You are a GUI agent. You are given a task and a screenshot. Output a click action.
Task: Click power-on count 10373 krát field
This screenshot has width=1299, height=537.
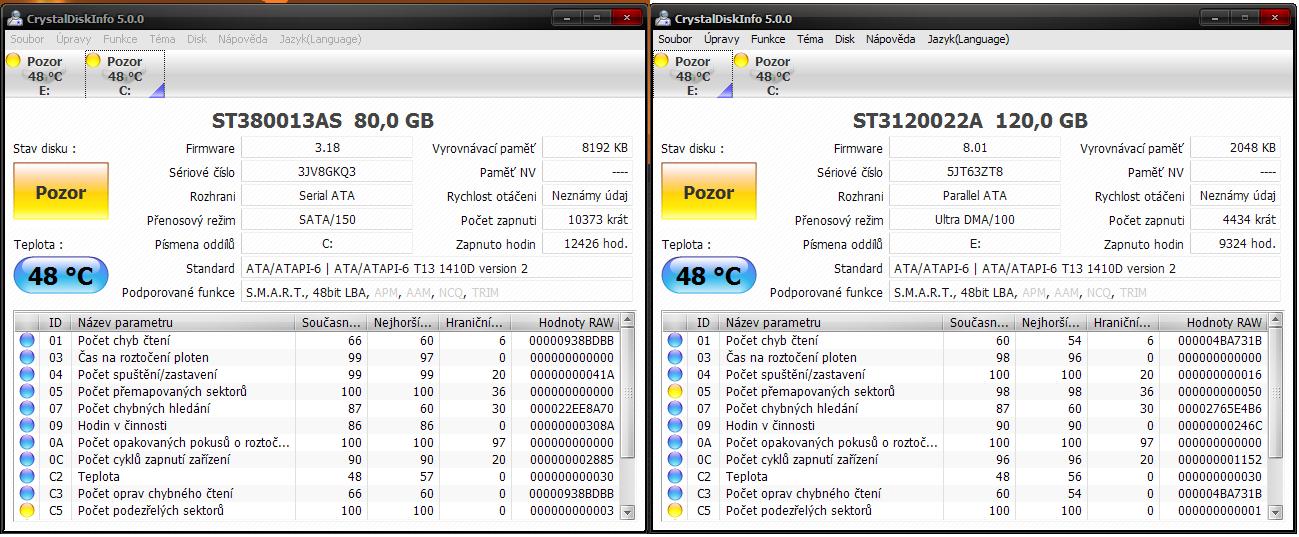[x=587, y=220]
